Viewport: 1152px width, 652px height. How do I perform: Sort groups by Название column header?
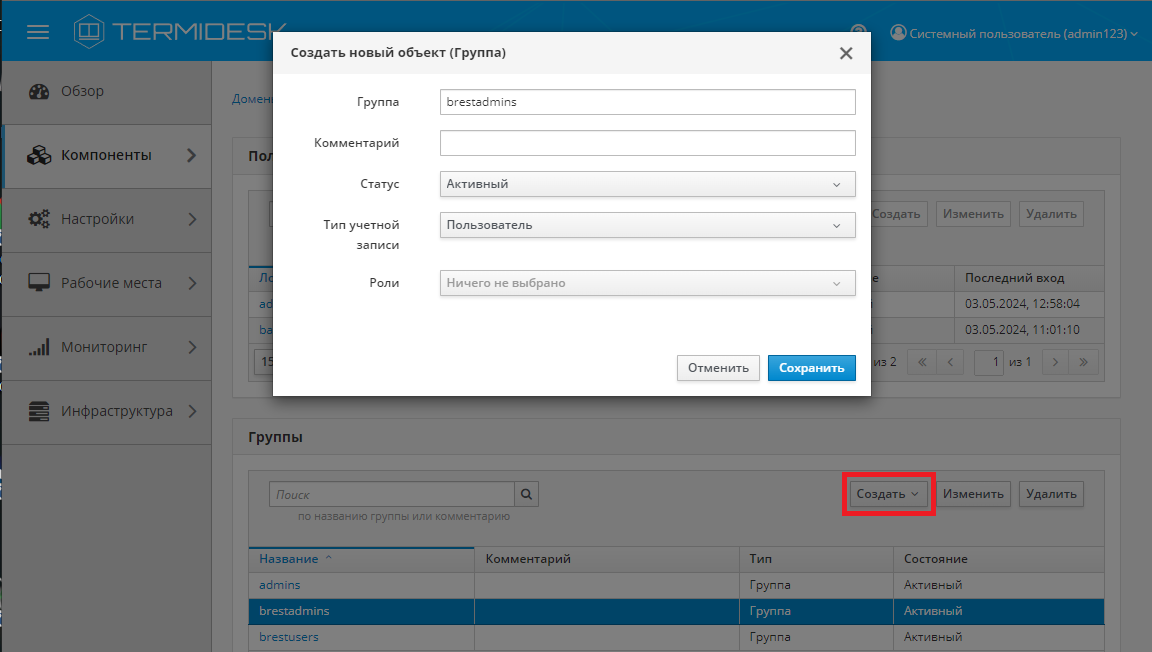(361, 559)
